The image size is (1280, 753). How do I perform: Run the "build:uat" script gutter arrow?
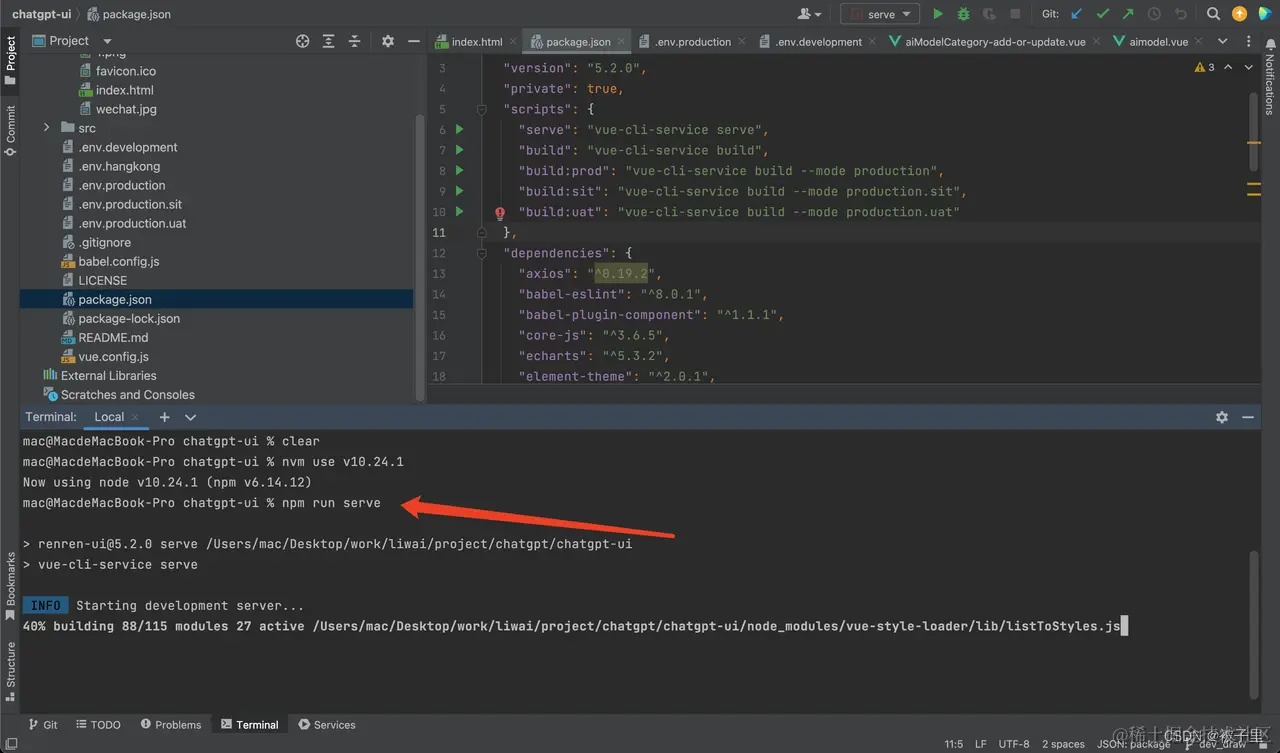(460, 211)
